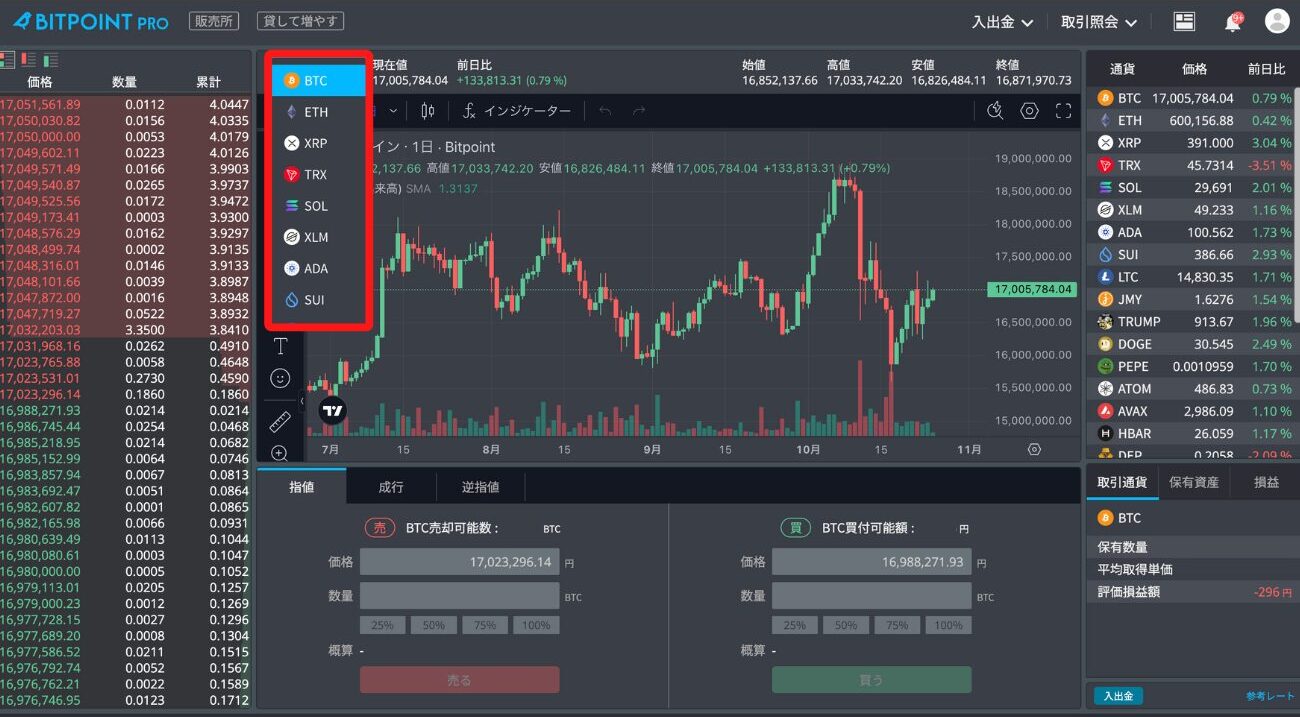The image size is (1300, 717).
Task: Click the buy-side 数量 input field
Action: point(871,596)
